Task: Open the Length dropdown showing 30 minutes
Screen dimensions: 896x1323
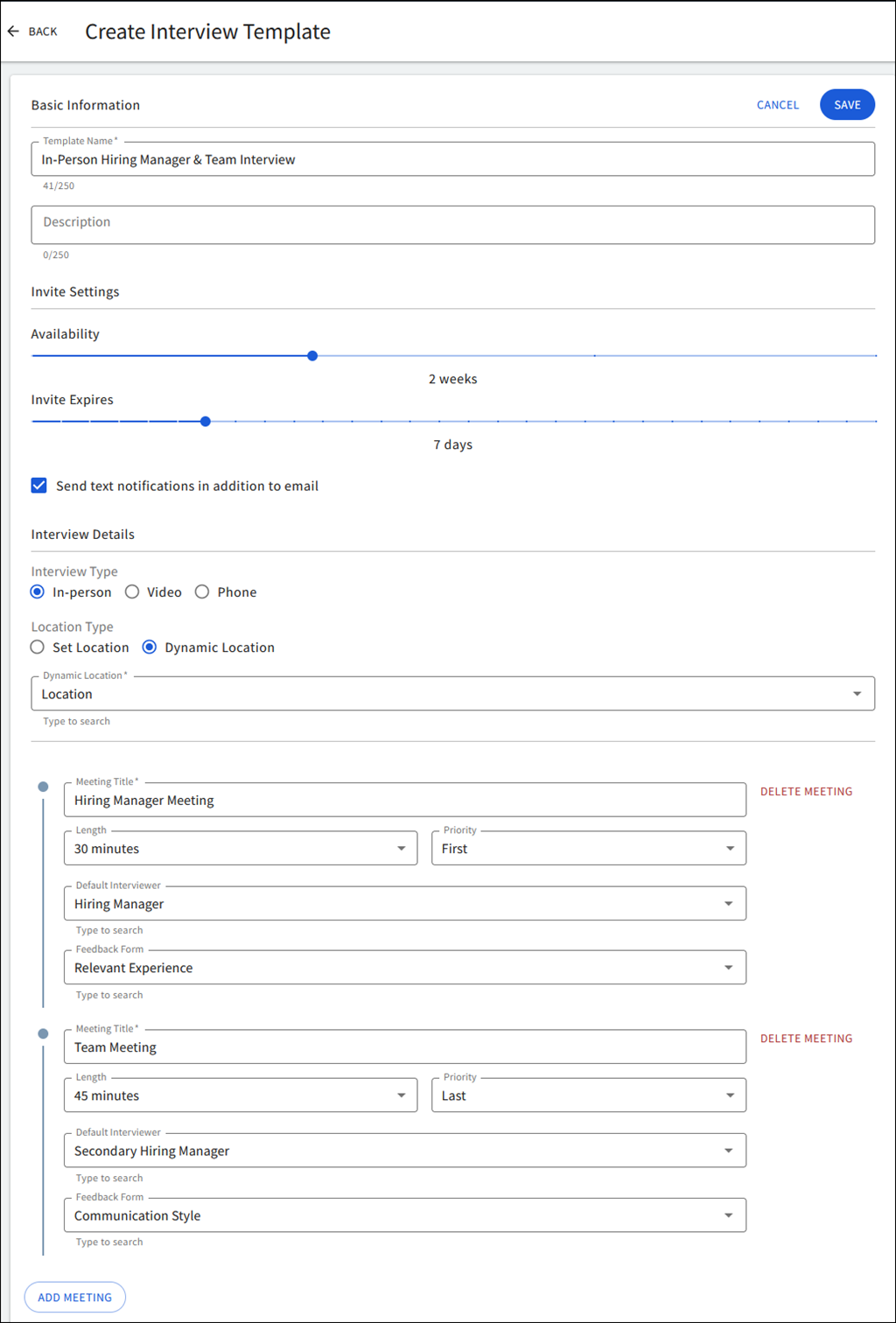Action: tap(402, 848)
